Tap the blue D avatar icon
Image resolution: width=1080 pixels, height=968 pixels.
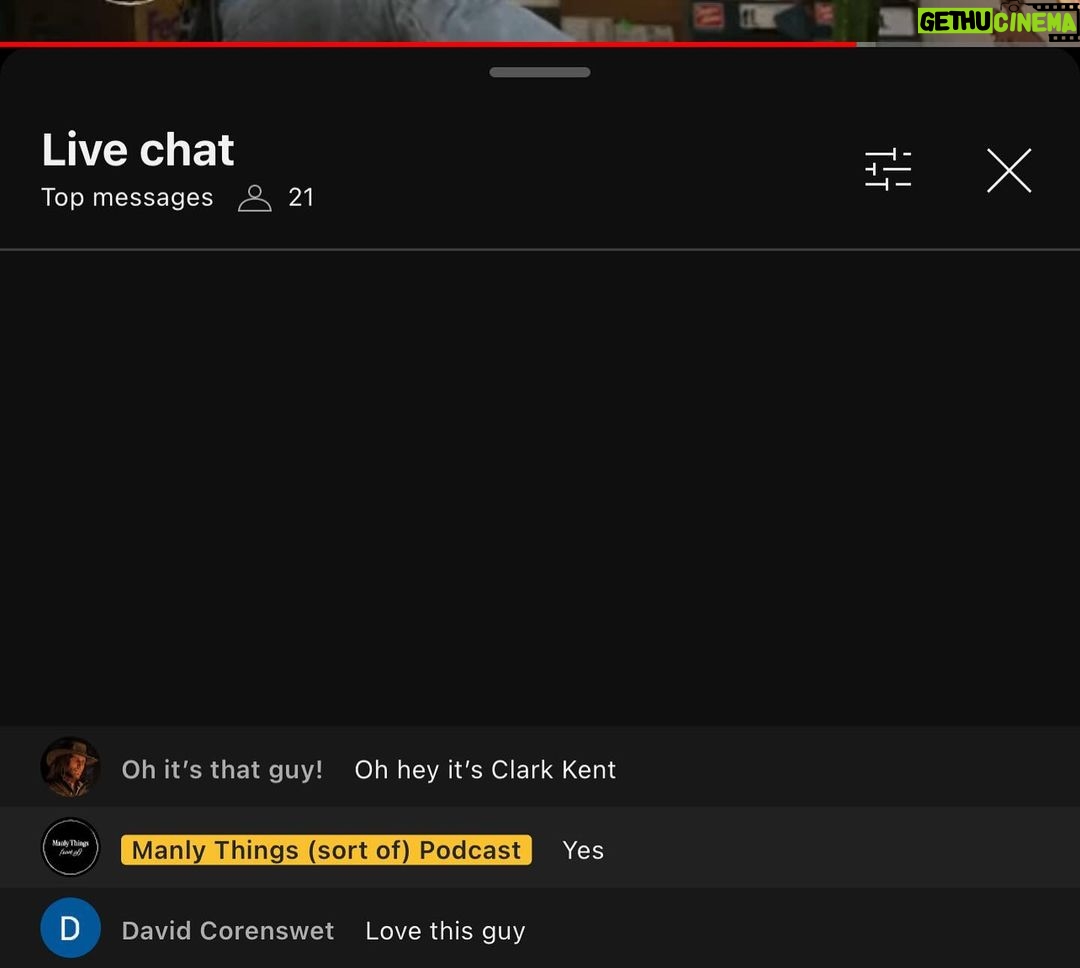tap(70, 928)
